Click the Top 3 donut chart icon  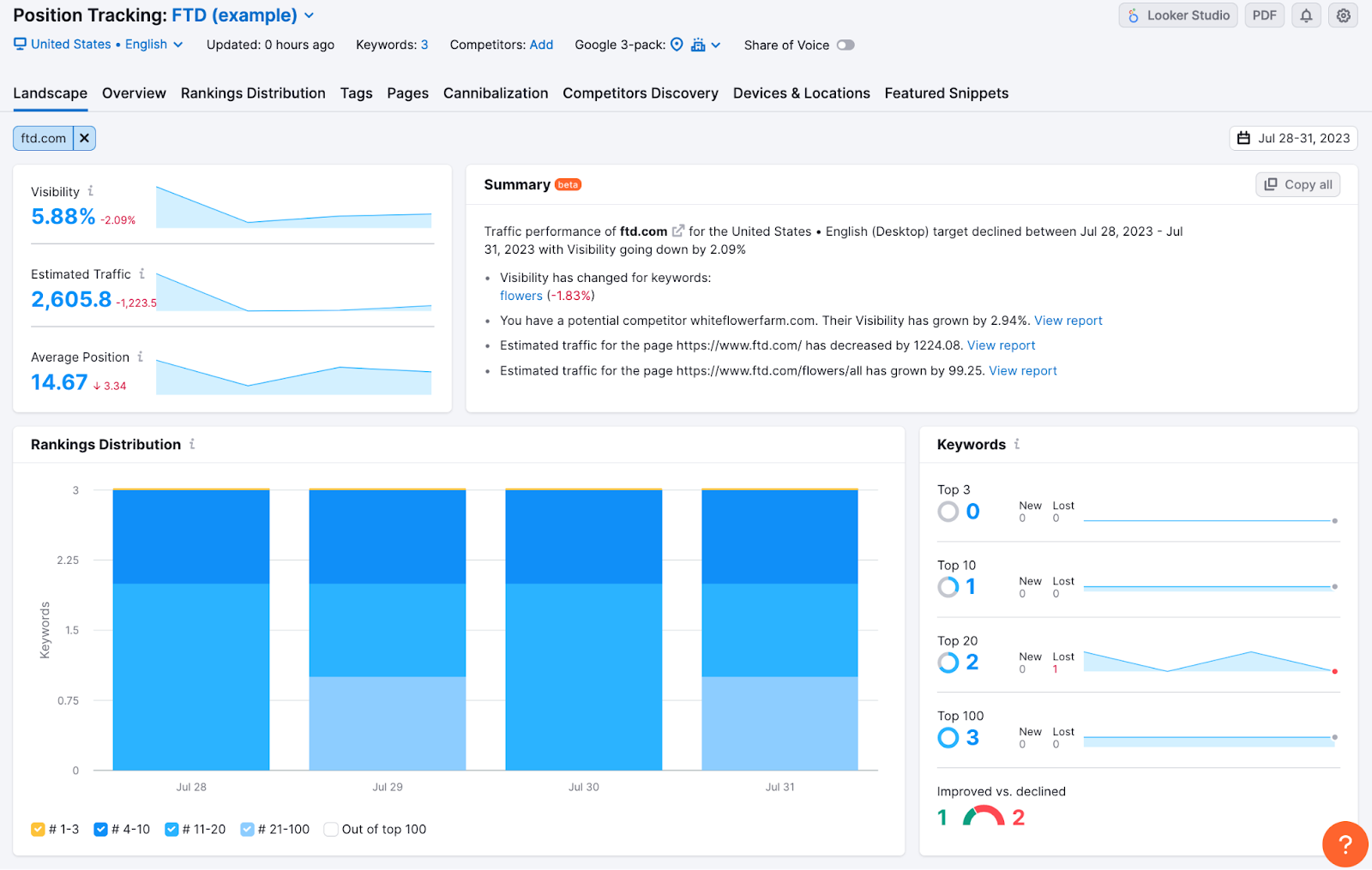tap(948, 512)
